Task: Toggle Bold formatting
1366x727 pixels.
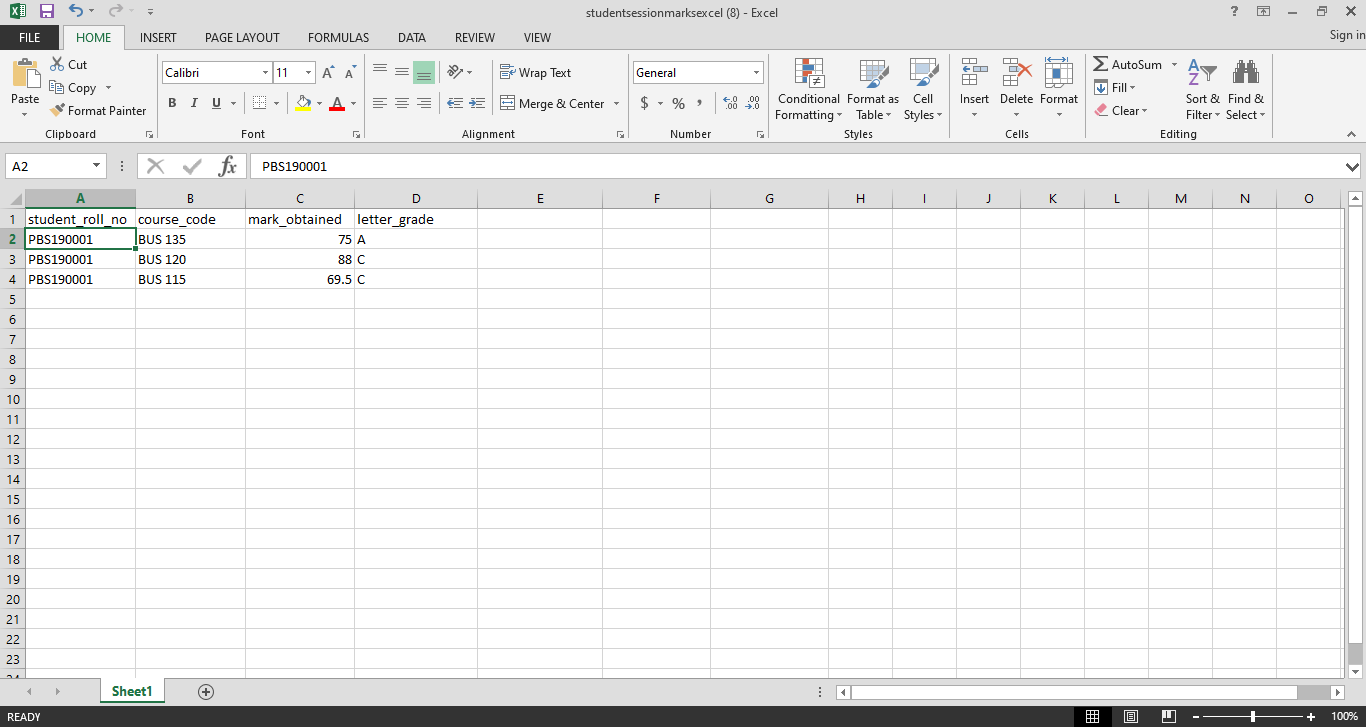Action: [x=172, y=103]
